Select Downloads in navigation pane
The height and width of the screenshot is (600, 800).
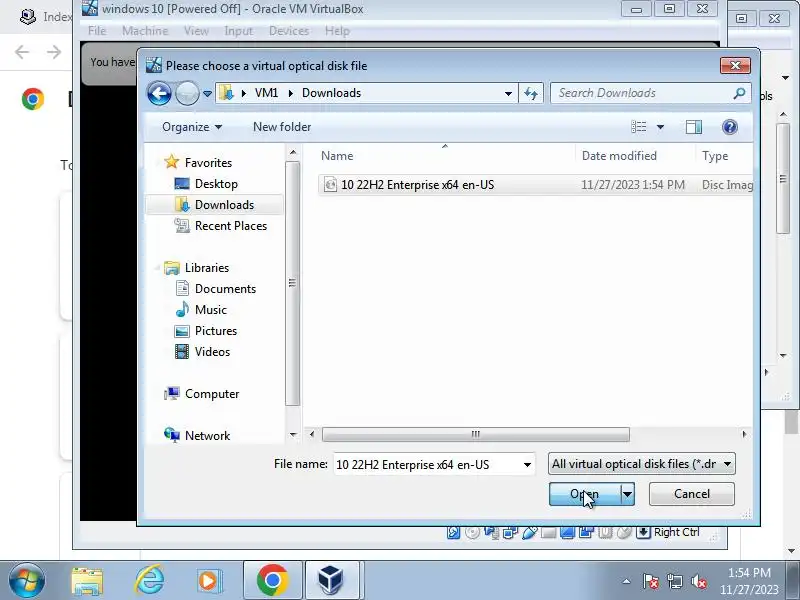224,205
